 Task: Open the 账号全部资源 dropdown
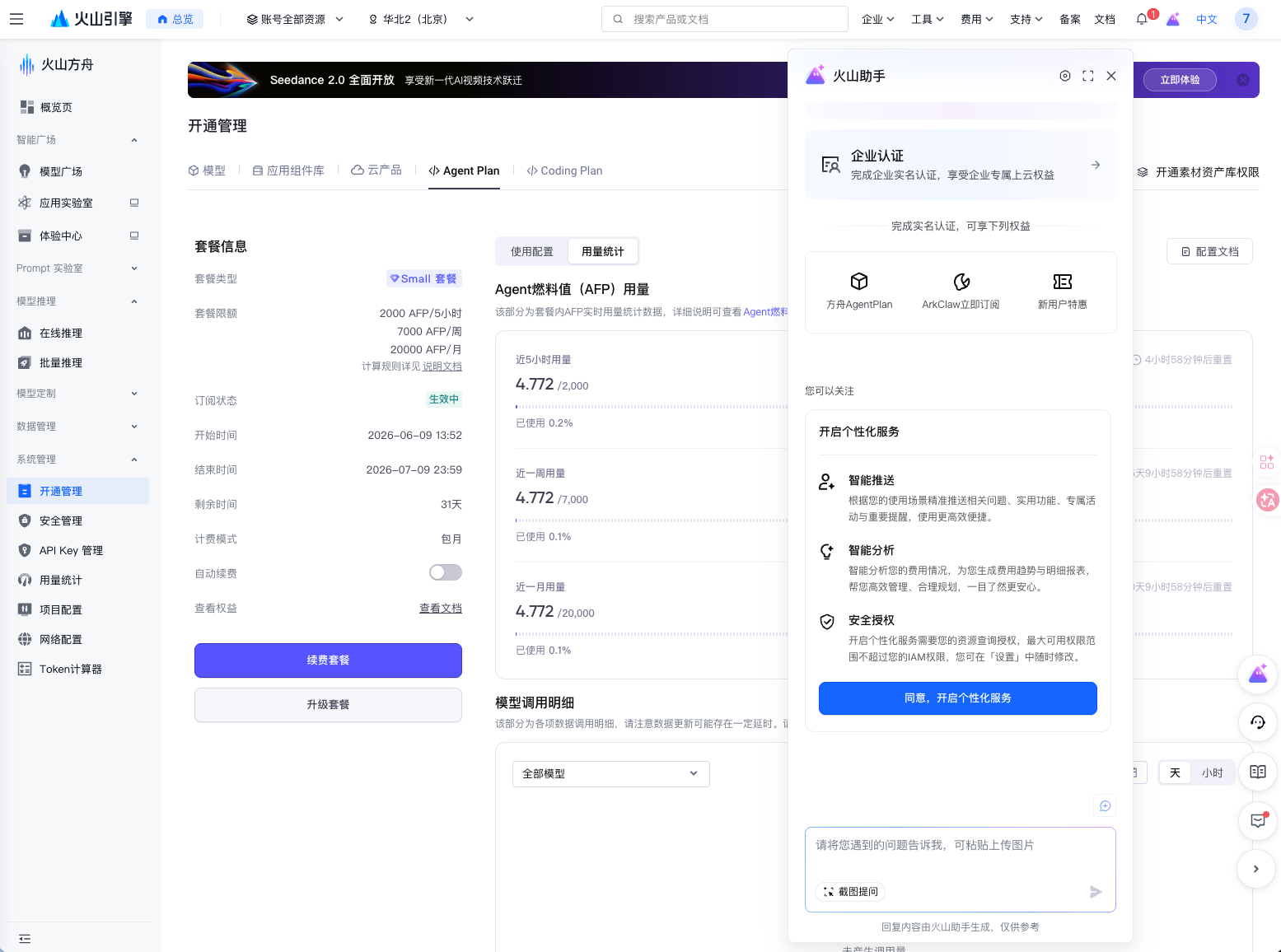click(295, 19)
